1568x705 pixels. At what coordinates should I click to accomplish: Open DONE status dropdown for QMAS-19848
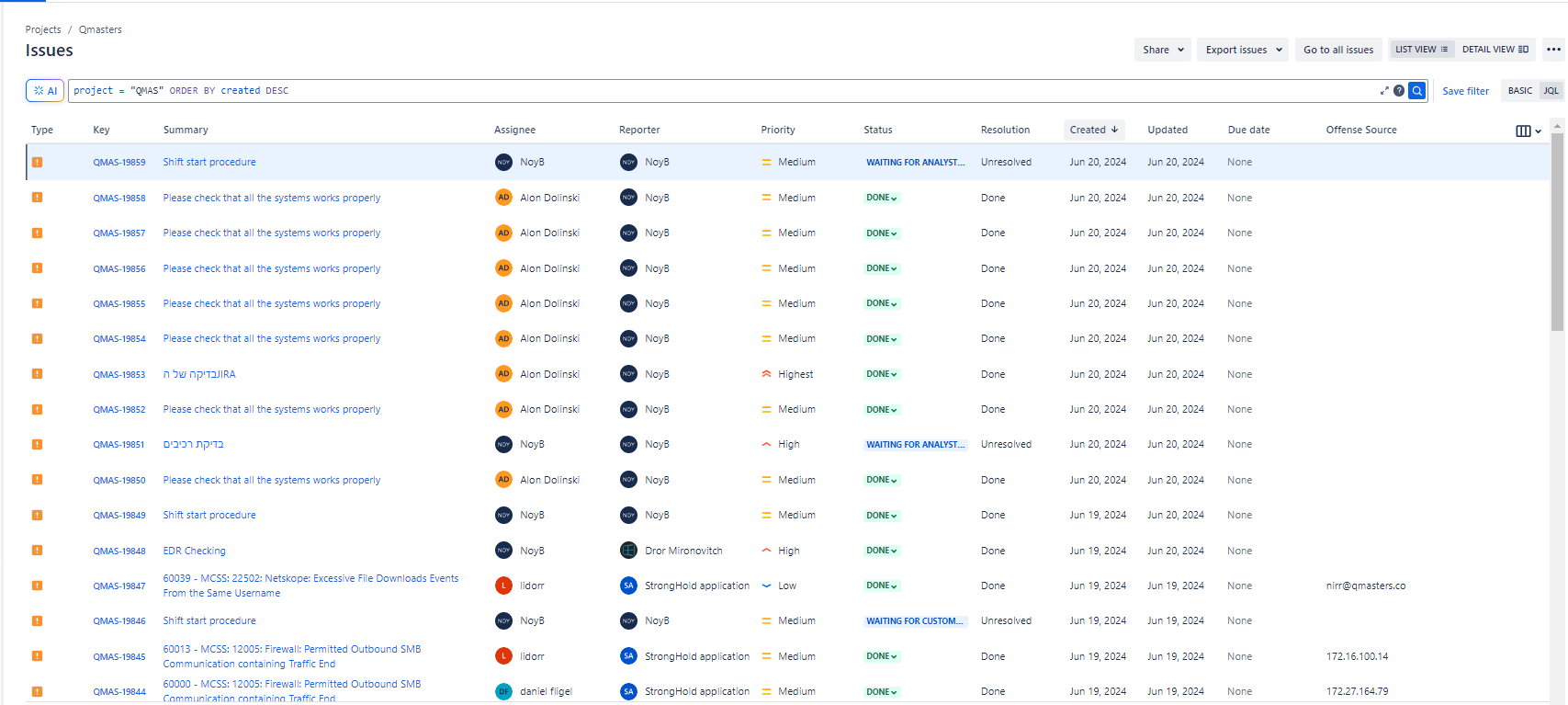click(882, 551)
